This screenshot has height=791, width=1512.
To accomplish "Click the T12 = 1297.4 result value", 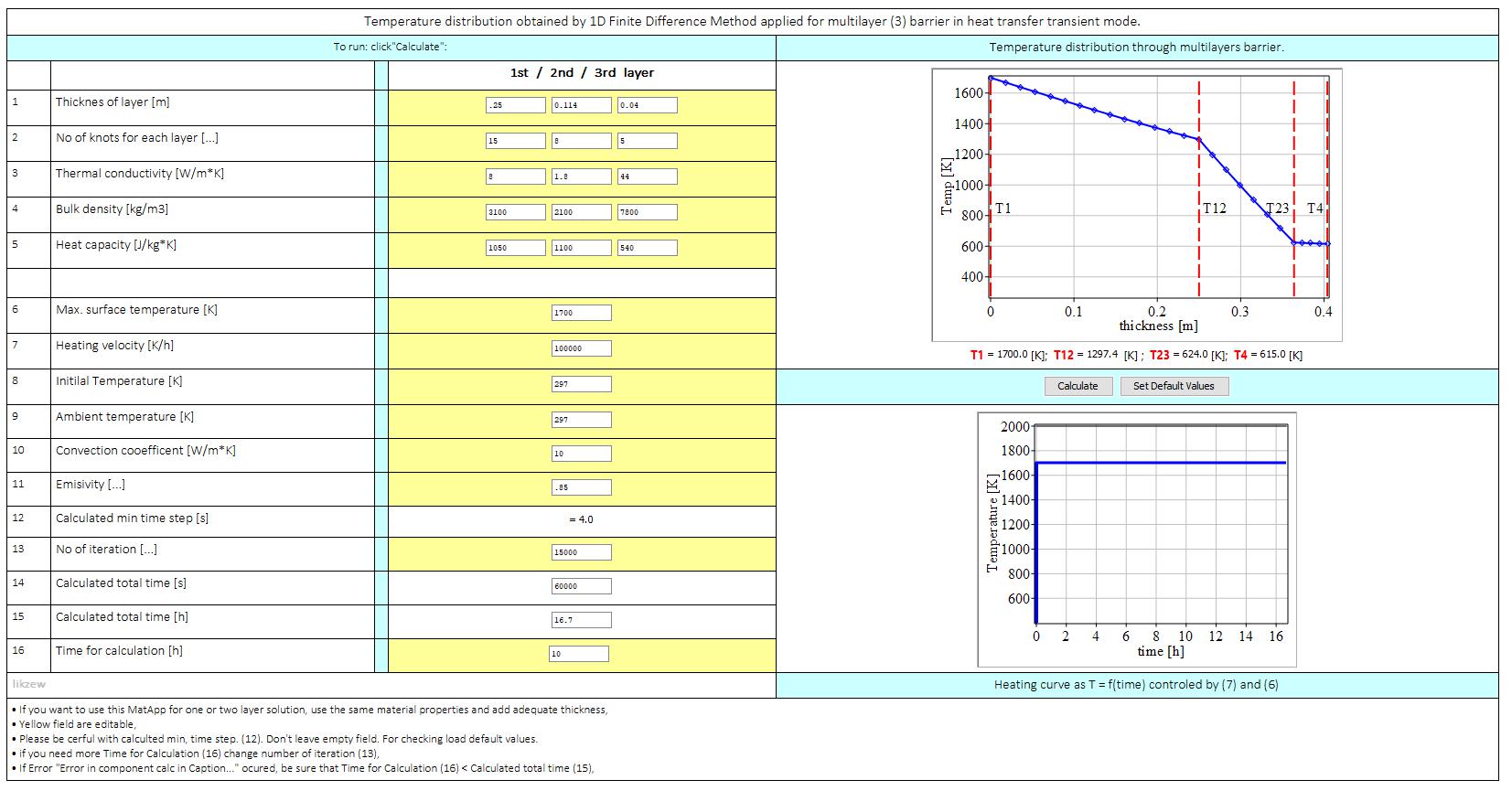I will point(1096,355).
